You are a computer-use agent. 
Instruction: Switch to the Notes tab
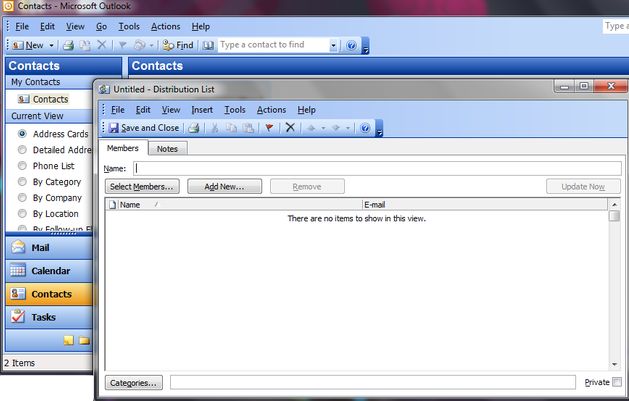coord(167,149)
